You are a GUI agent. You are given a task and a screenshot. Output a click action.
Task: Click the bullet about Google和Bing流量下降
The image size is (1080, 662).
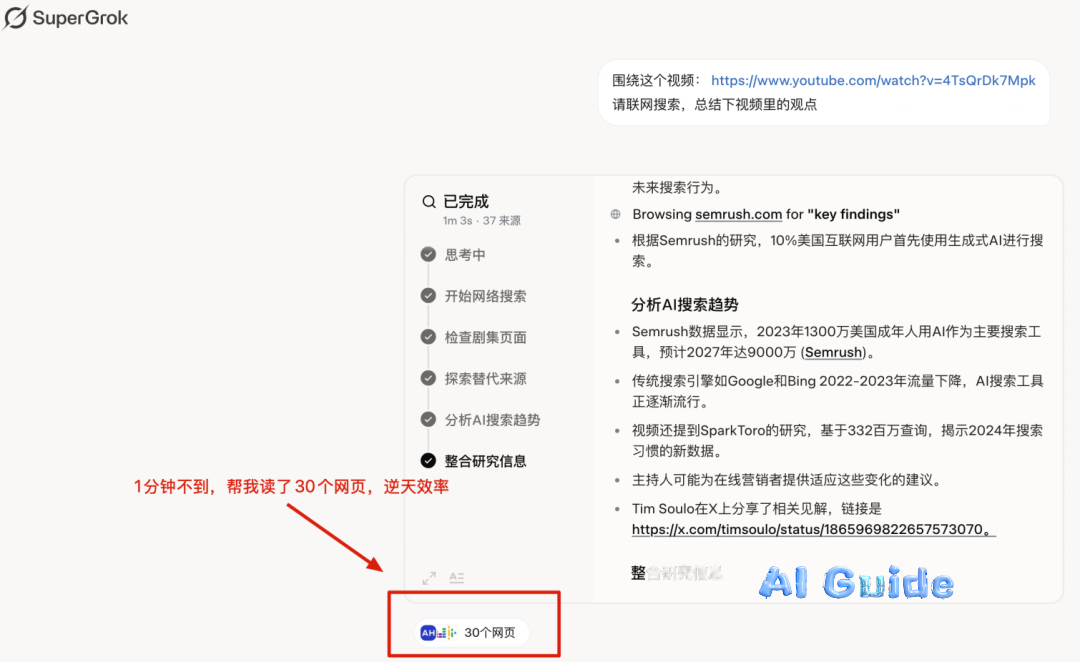coord(837,391)
